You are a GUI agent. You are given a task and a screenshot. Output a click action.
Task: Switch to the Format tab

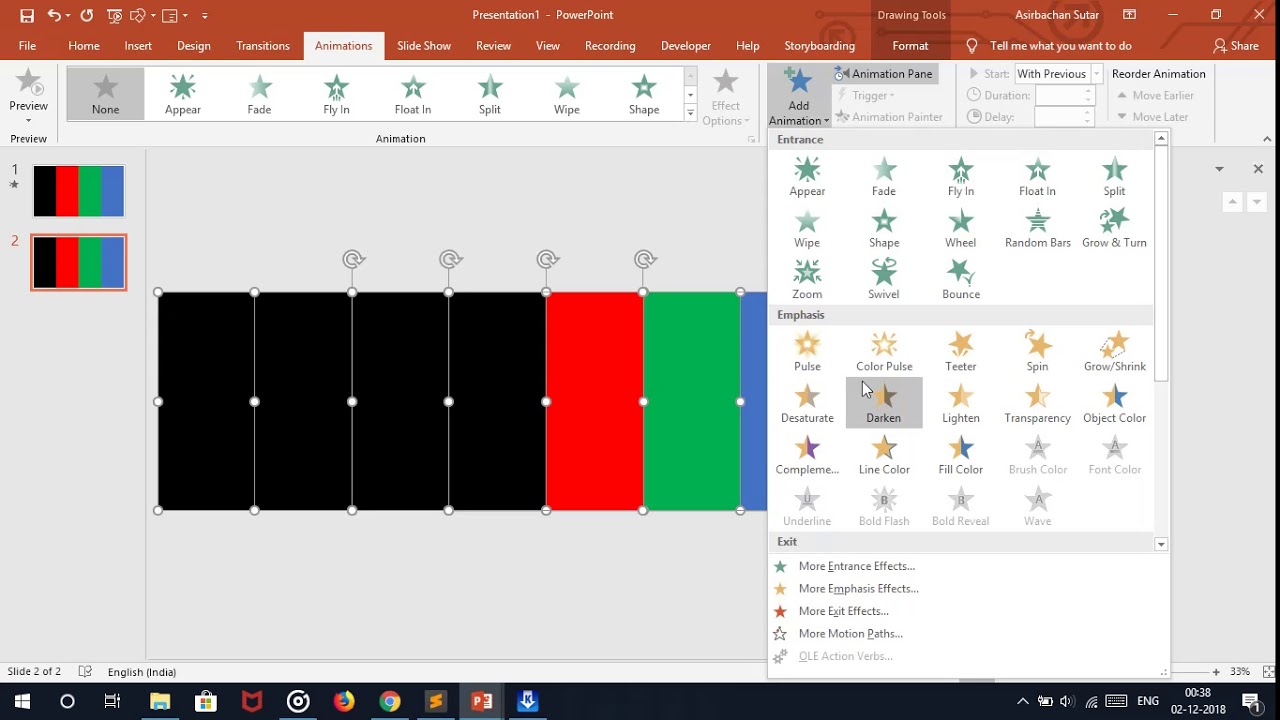pyautogui.click(x=910, y=46)
